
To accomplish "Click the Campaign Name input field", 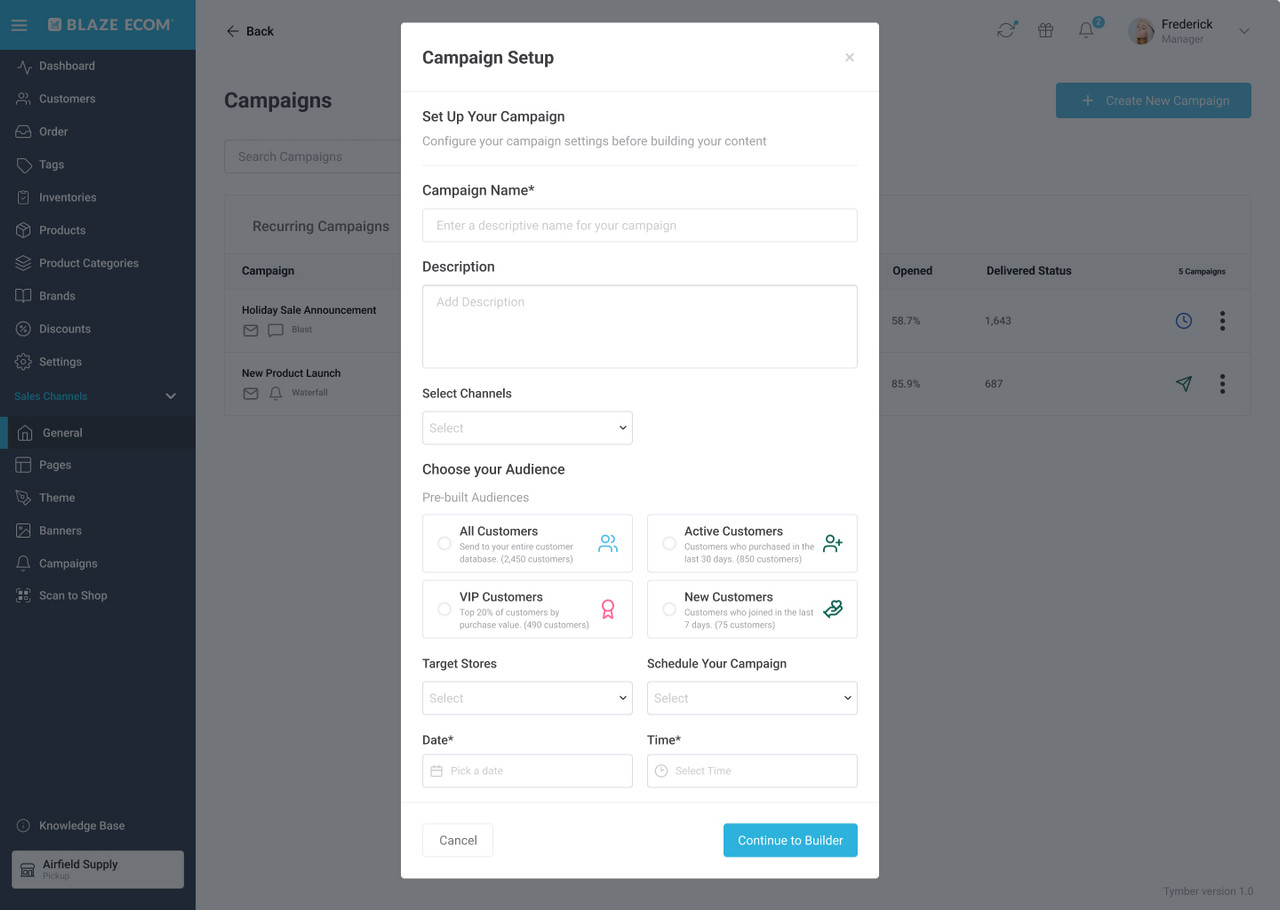I will (640, 225).
